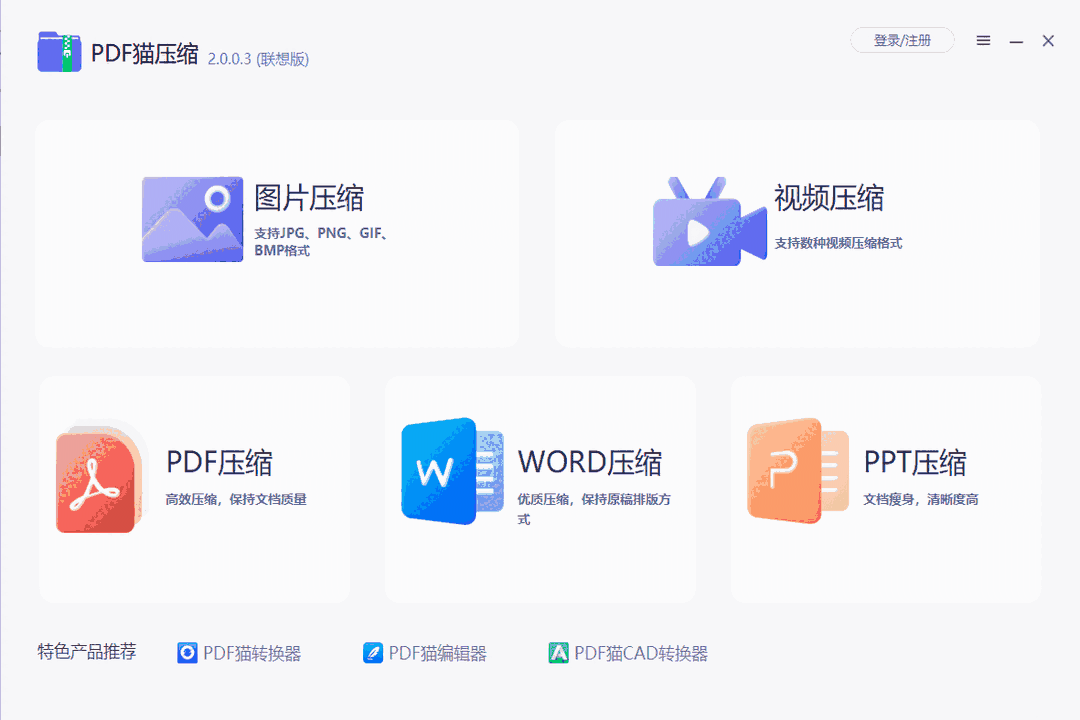Open the PDF压缩 feature card
This screenshot has width=1080, height=720.
click(193, 489)
